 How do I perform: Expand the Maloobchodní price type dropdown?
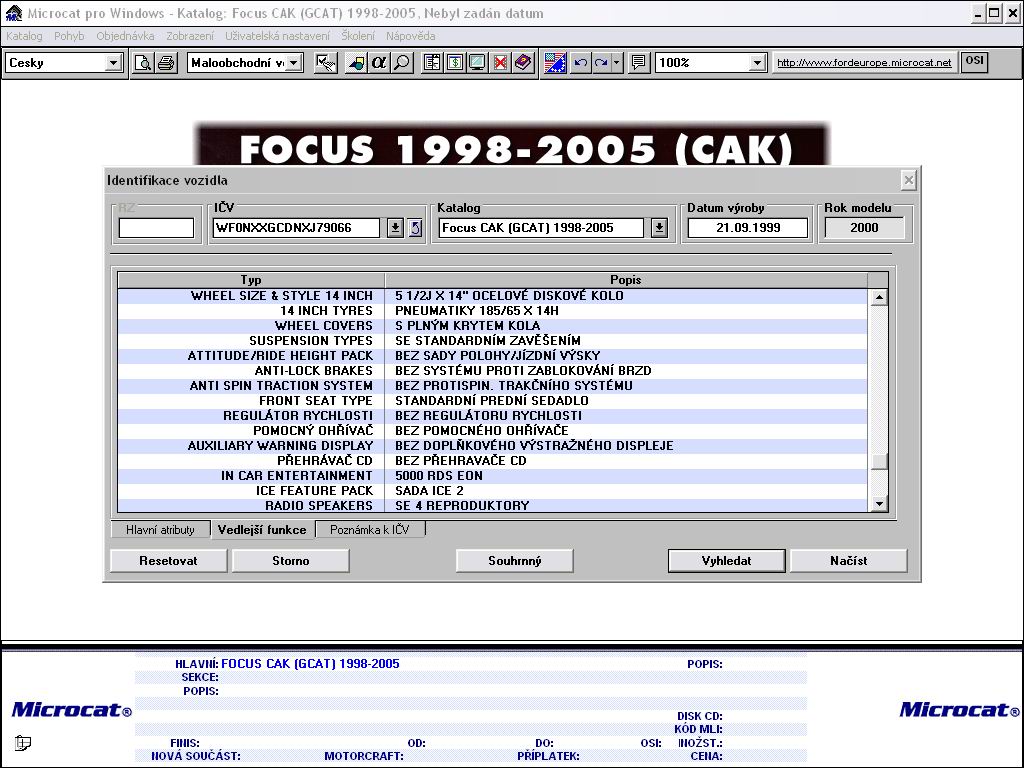[296, 63]
